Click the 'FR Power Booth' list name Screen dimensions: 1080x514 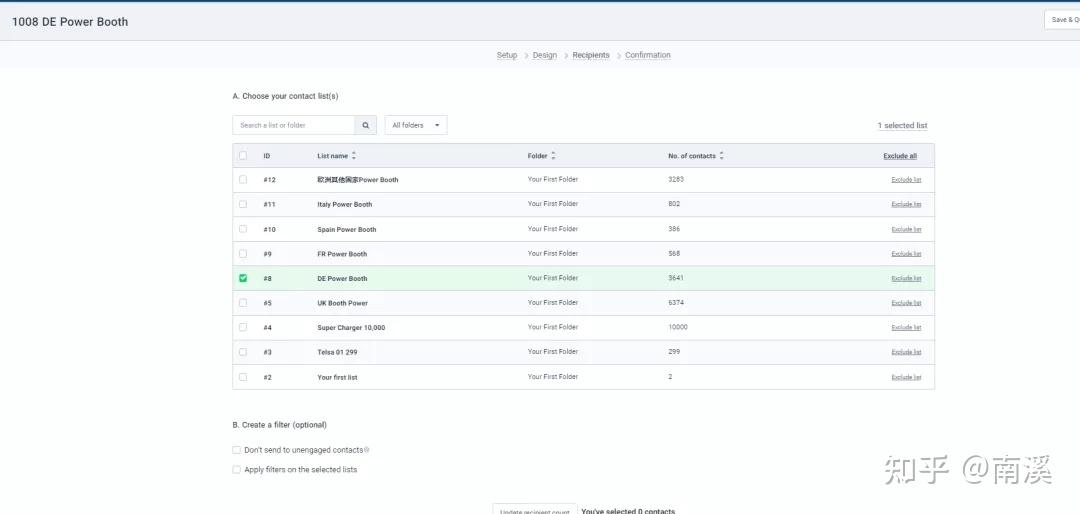click(342, 254)
